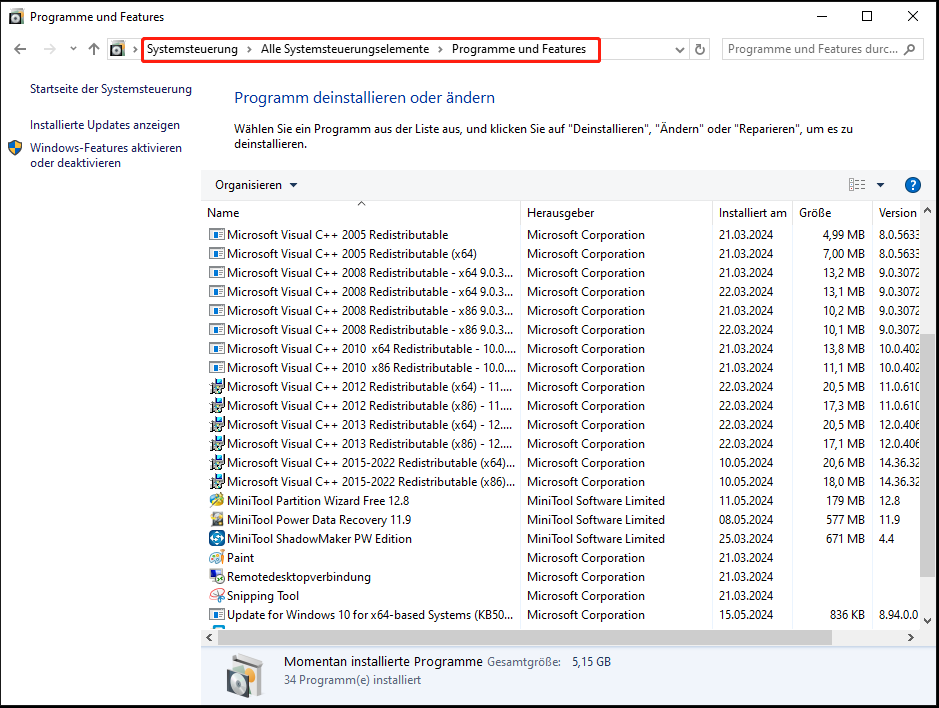Click the MiniTool ShadowMaker icon

pos(216,538)
